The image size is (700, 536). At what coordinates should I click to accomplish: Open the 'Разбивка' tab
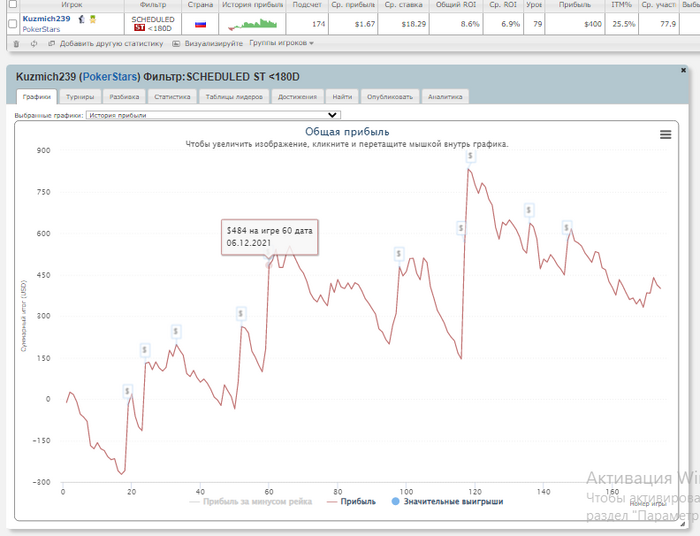click(124, 96)
